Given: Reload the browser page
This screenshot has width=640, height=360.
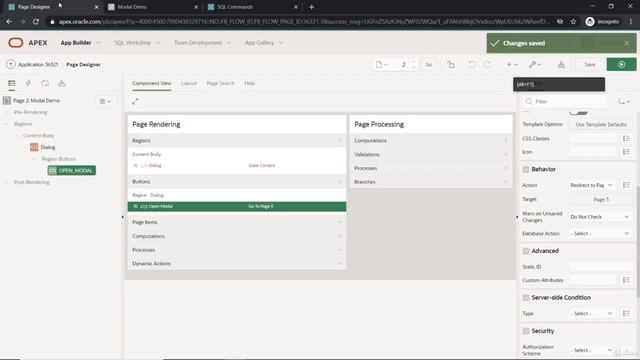Looking at the screenshot, I should pos(36,22).
